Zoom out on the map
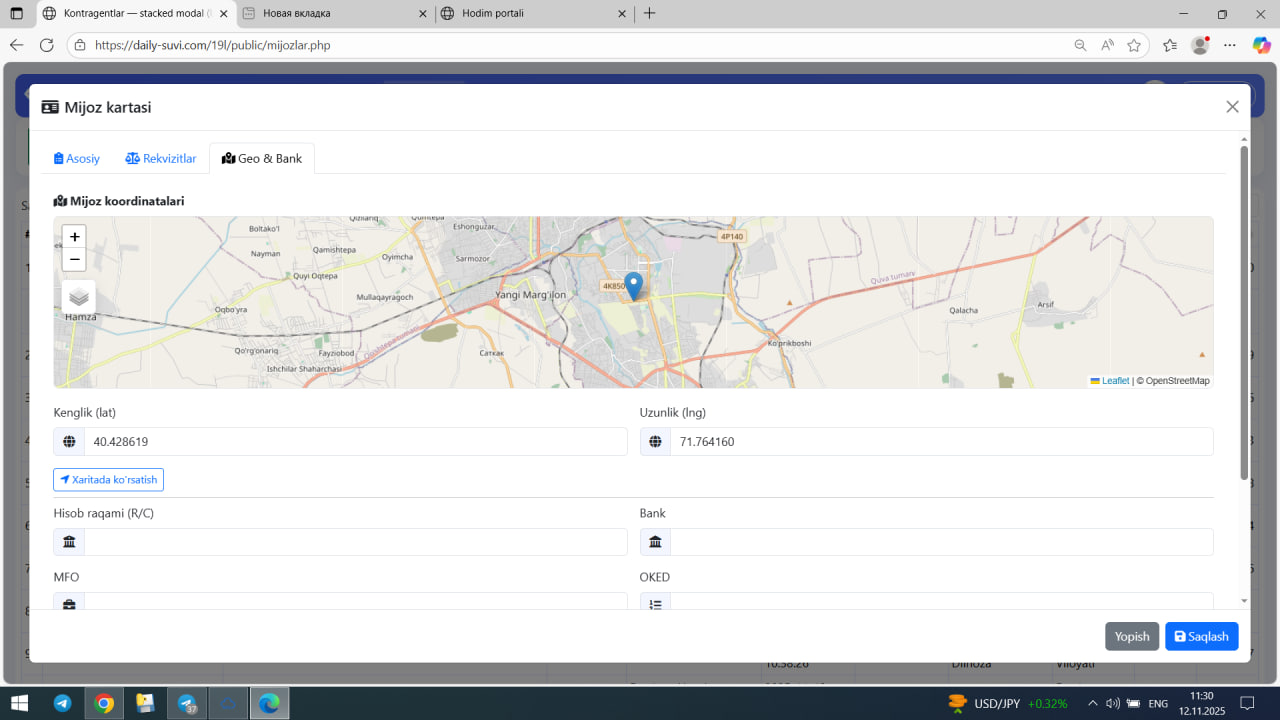This screenshot has height=720, width=1280. tap(74, 260)
